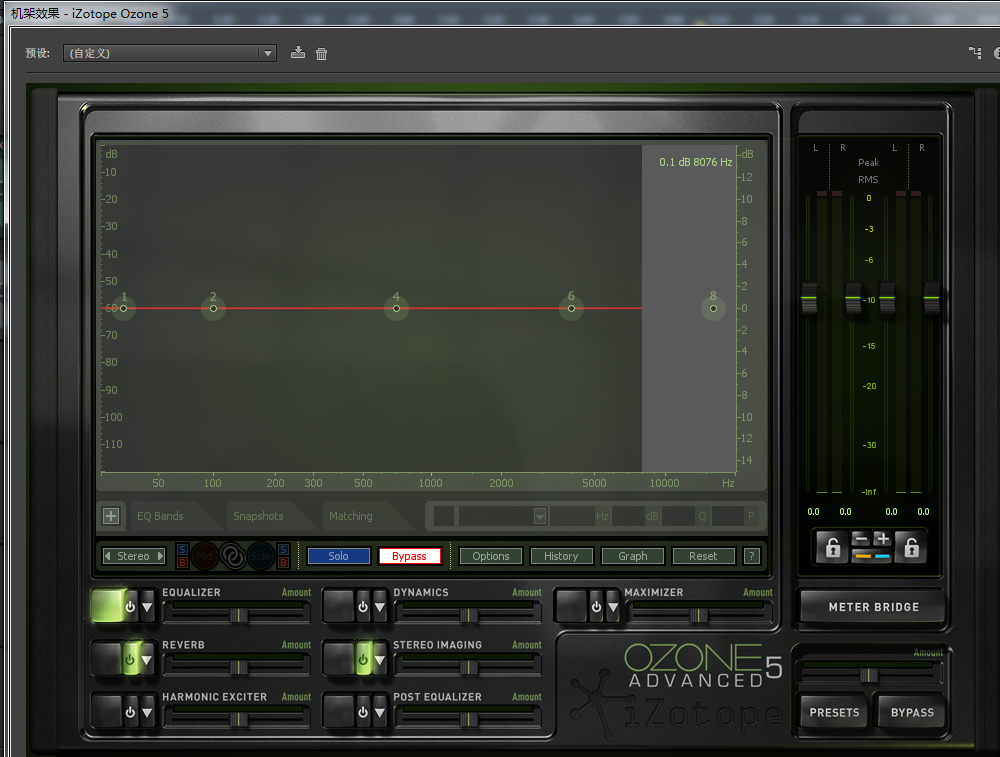Select EQ node 4 on the graph
The height and width of the screenshot is (757, 1000).
tap(397, 309)
